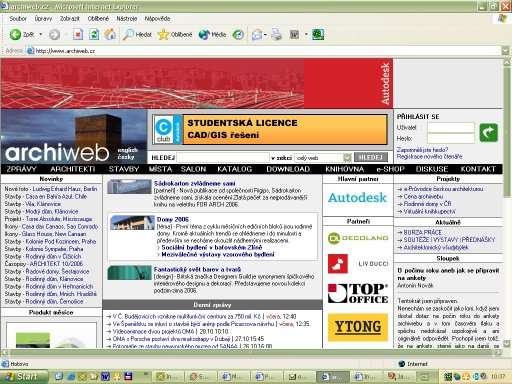Expand the search scope combo box

pyautogui.click(x=347, y=157)
